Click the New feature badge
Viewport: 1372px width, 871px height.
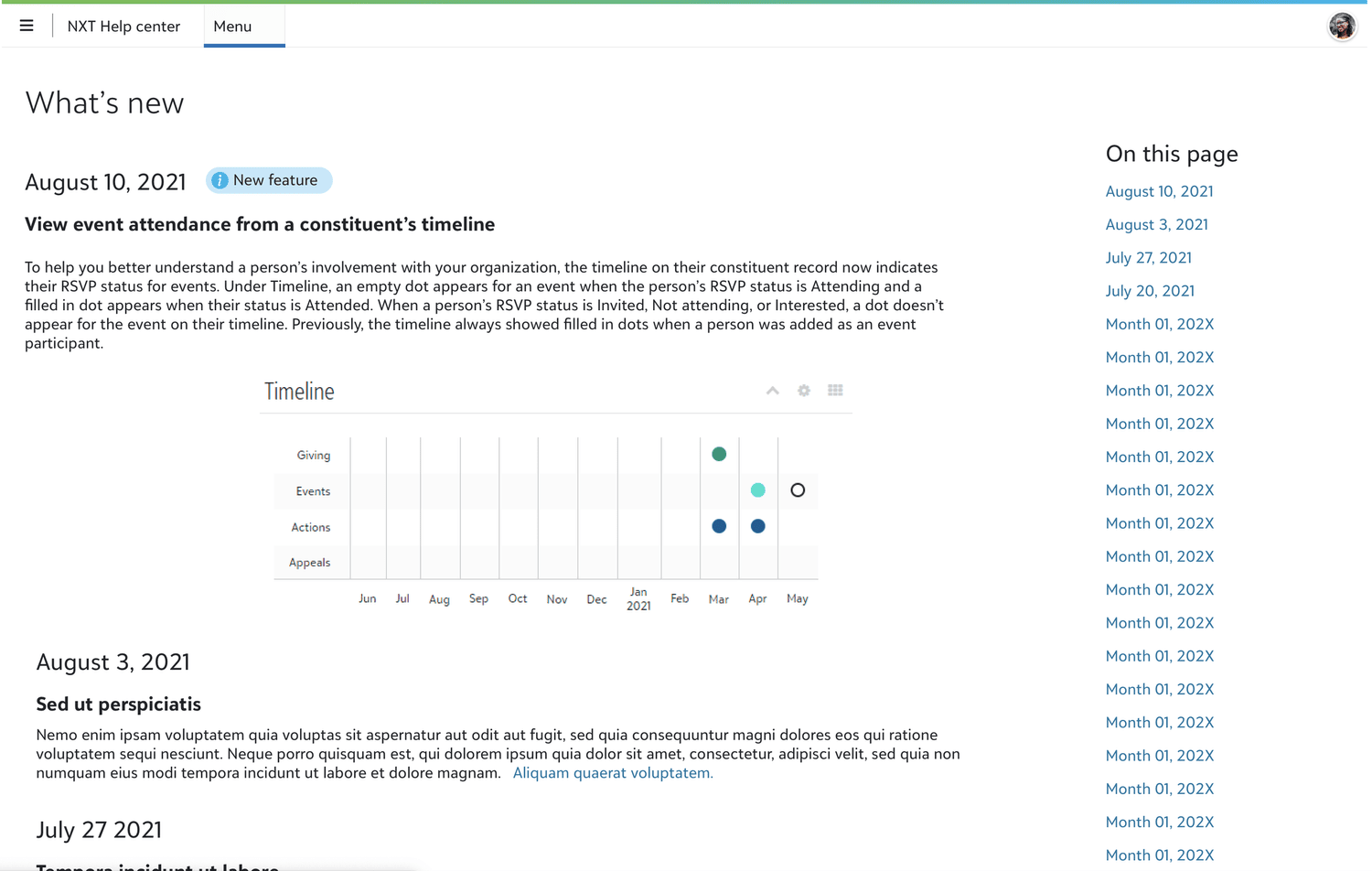point(269,180)
